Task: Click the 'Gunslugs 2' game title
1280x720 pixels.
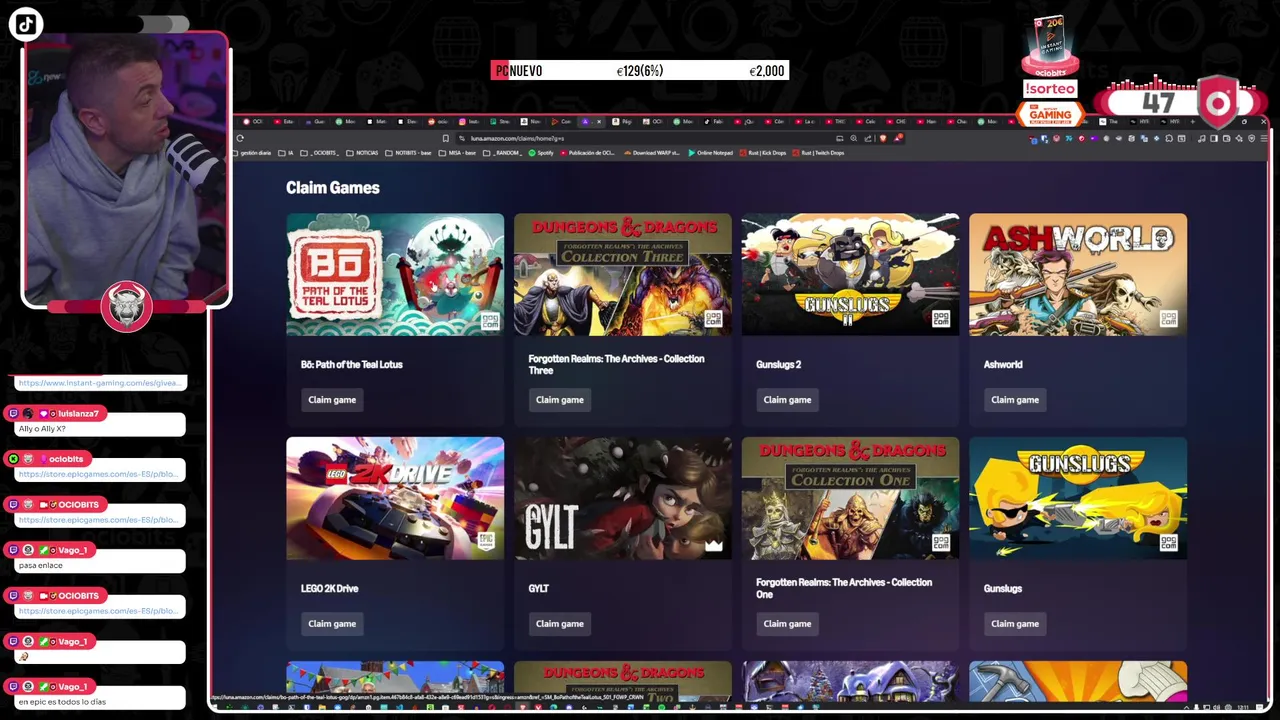Action: [x=778, y=365]
